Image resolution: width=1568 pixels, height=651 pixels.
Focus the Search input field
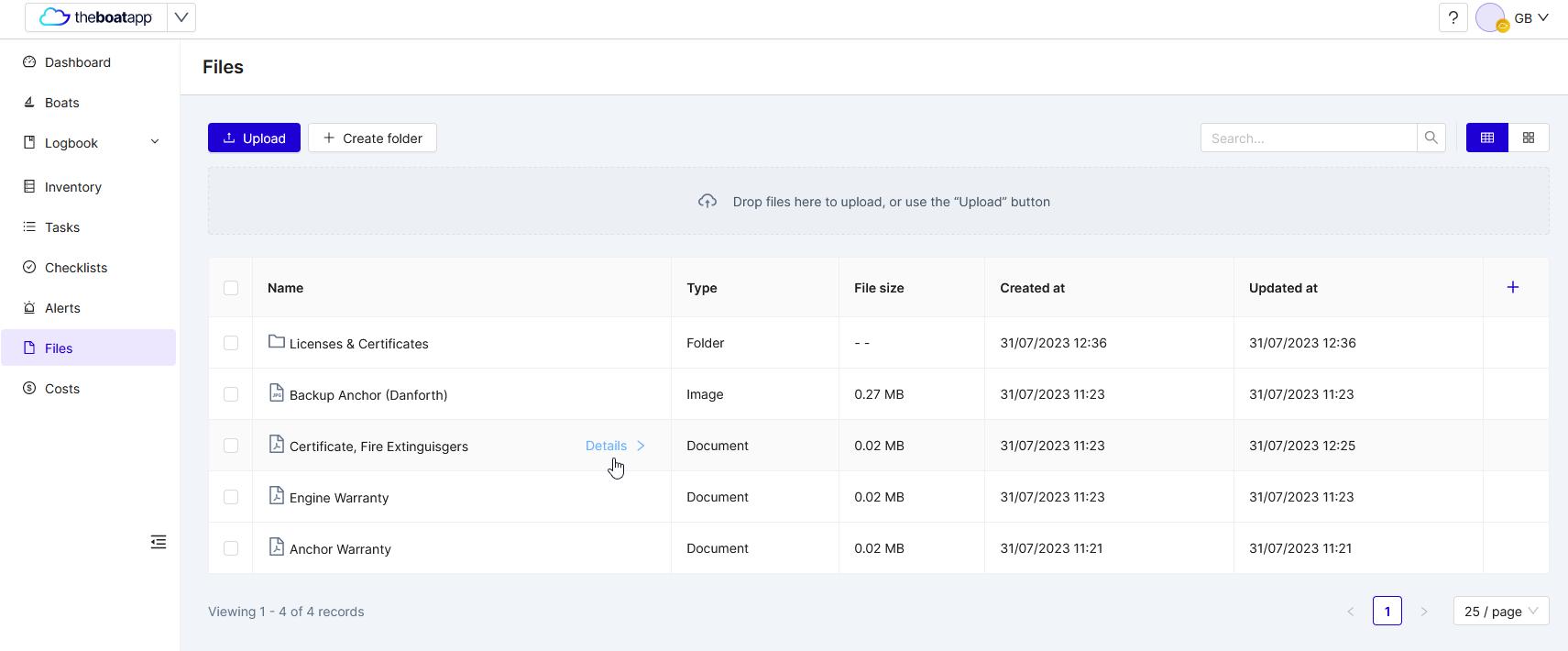pyautogui.click(x=1309, y=138)
